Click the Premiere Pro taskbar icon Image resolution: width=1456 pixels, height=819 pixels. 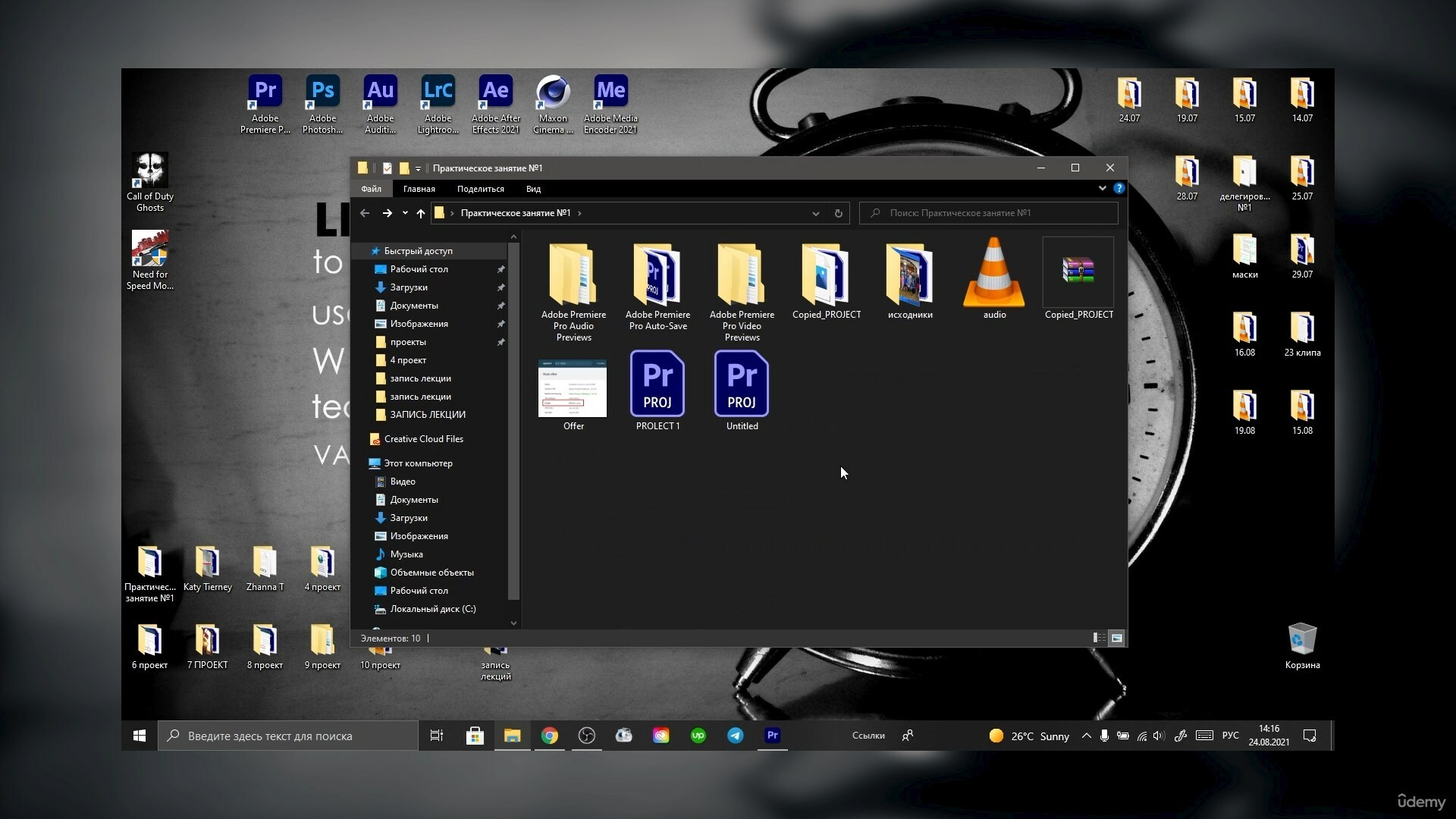point(772,735)
